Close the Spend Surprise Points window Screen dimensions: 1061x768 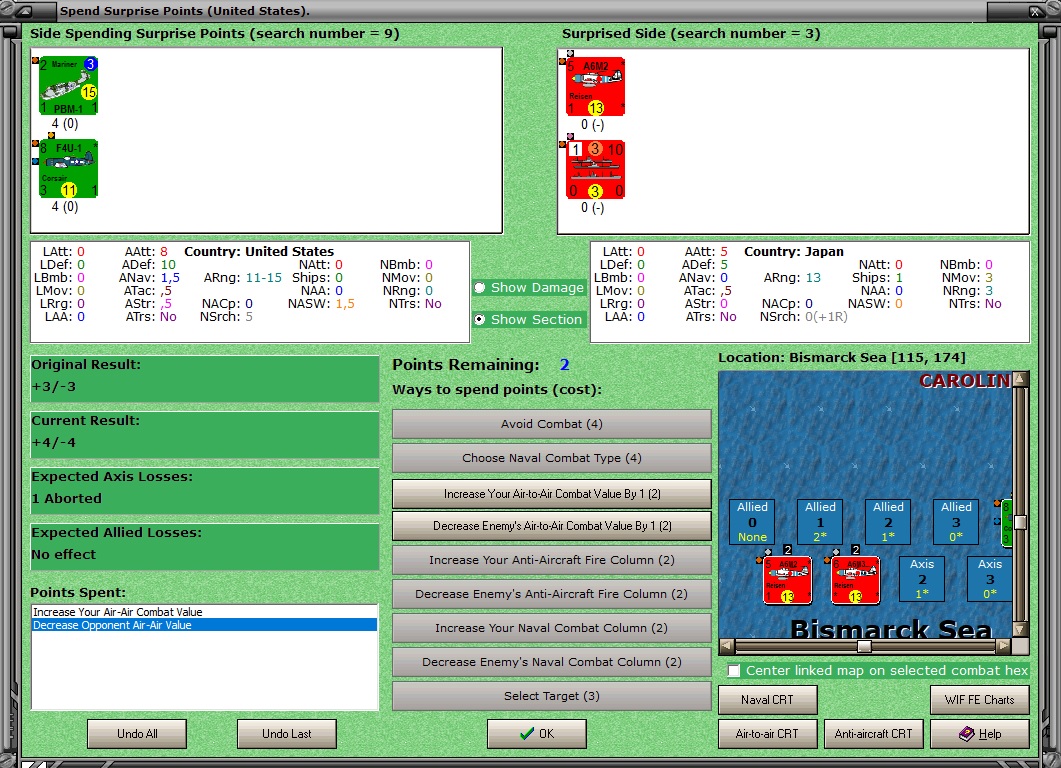[1035, 11]
